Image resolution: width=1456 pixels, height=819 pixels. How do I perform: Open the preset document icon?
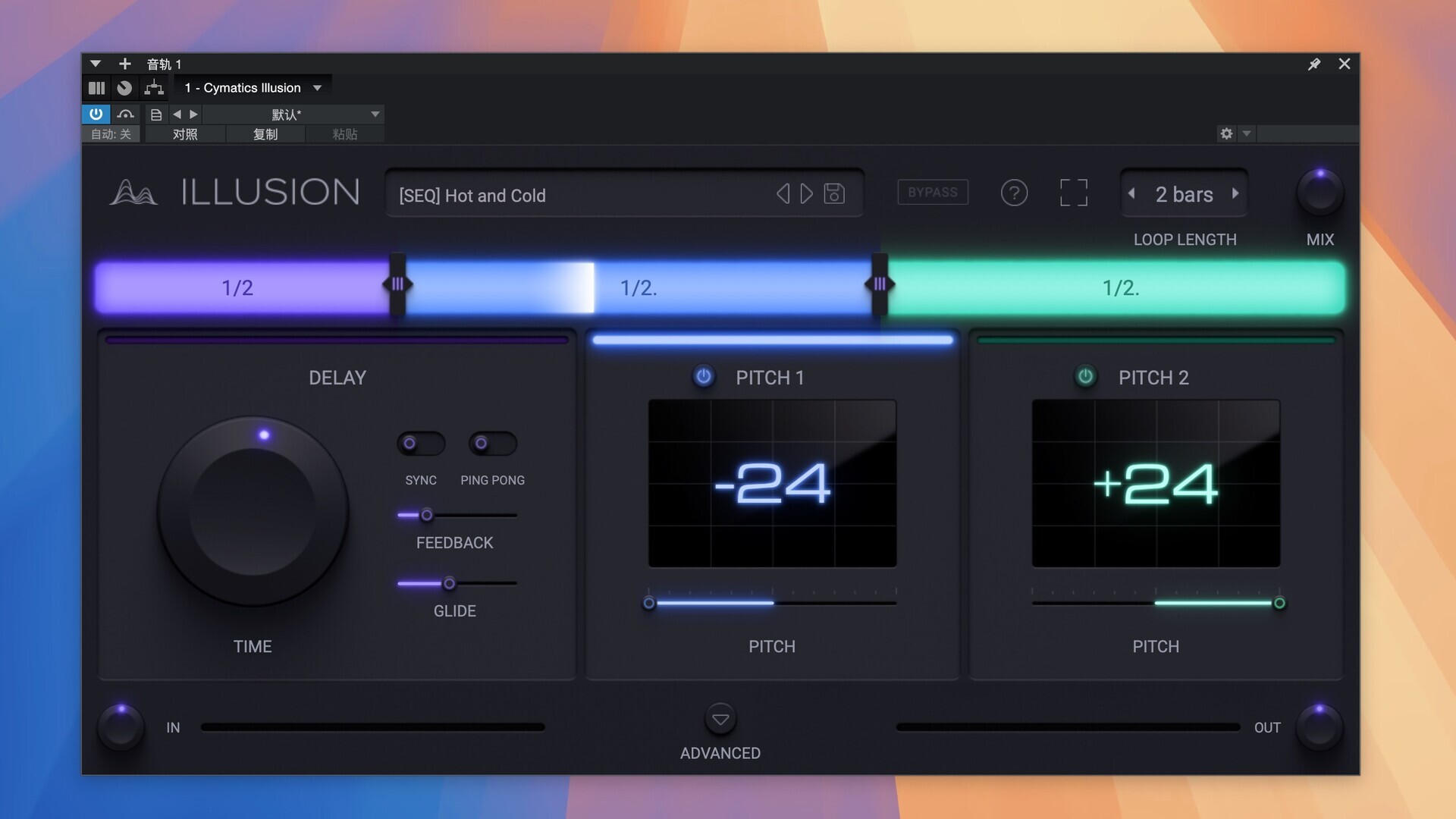[x=155, y=115]
